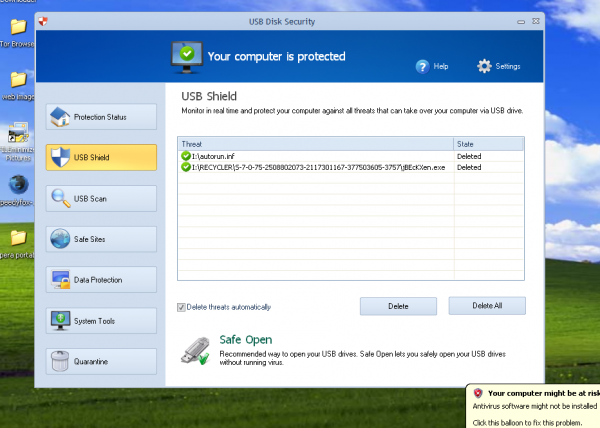Click the Delete button
This screenshot has width=600, height=428.
(398, 306)
